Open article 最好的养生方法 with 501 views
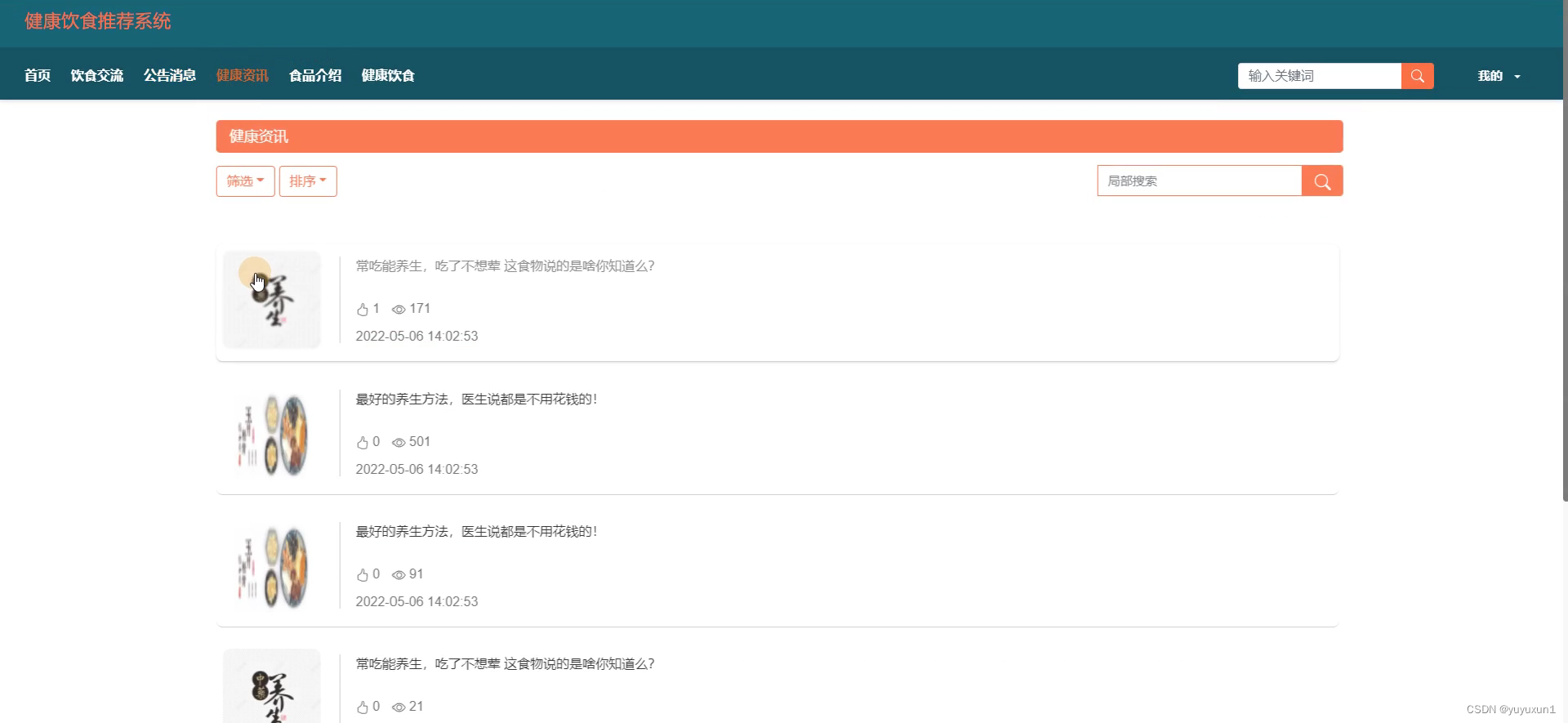Screen dimensions: 1568x723 [476, 399]
